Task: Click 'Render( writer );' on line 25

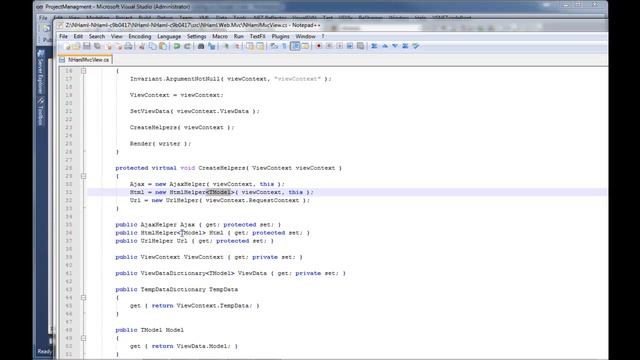Action: click(x=160, y=144)
